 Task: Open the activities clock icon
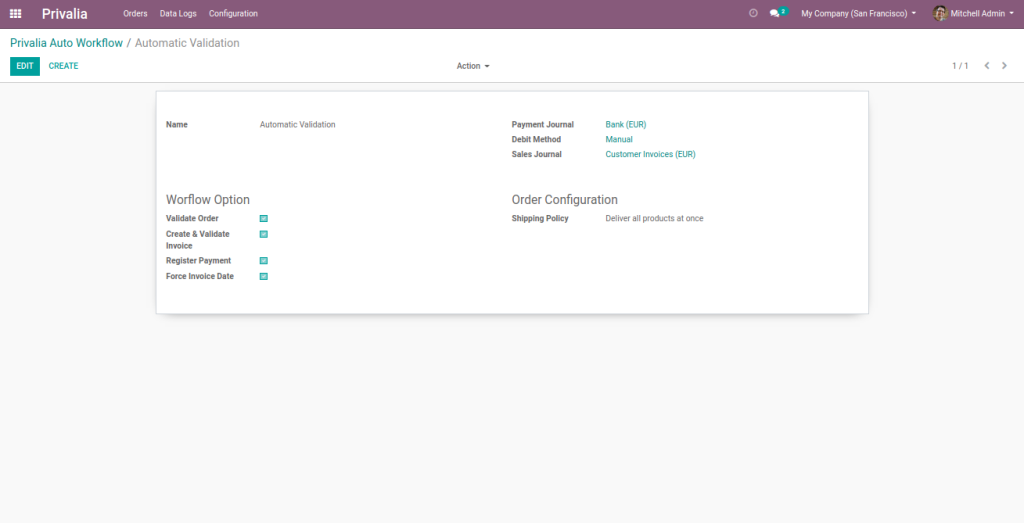click(x=753, y=13)
